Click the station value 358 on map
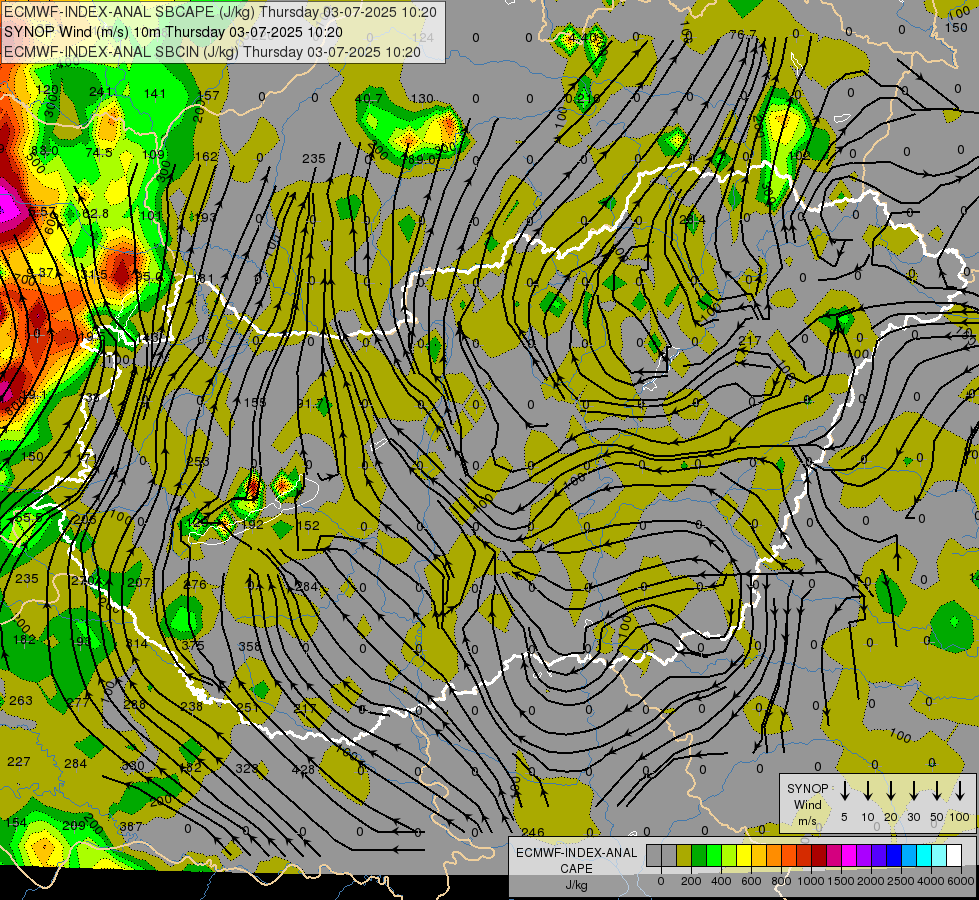 pos(249,646)
